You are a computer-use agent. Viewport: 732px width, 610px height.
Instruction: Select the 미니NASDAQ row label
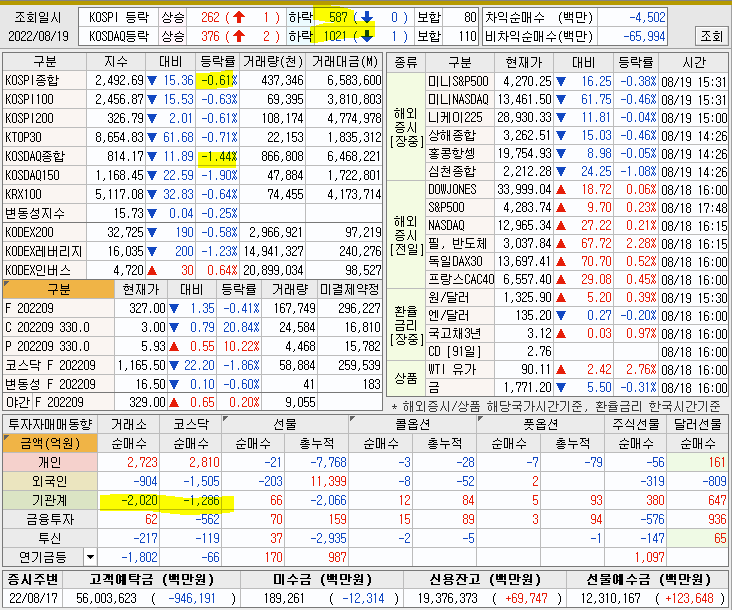[458, 99]
